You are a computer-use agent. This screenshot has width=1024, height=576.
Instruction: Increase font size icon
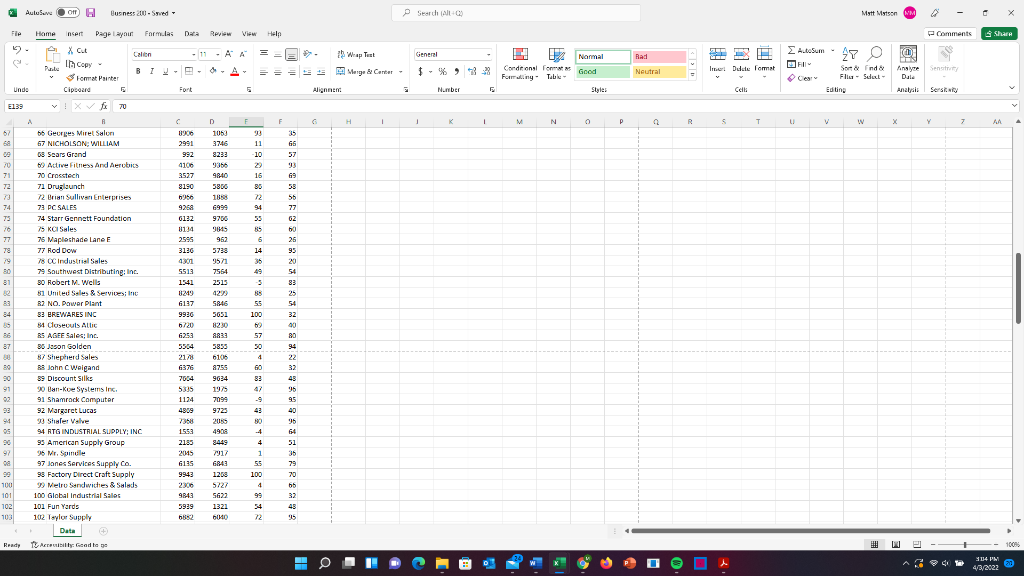click(x=229, y=55)
